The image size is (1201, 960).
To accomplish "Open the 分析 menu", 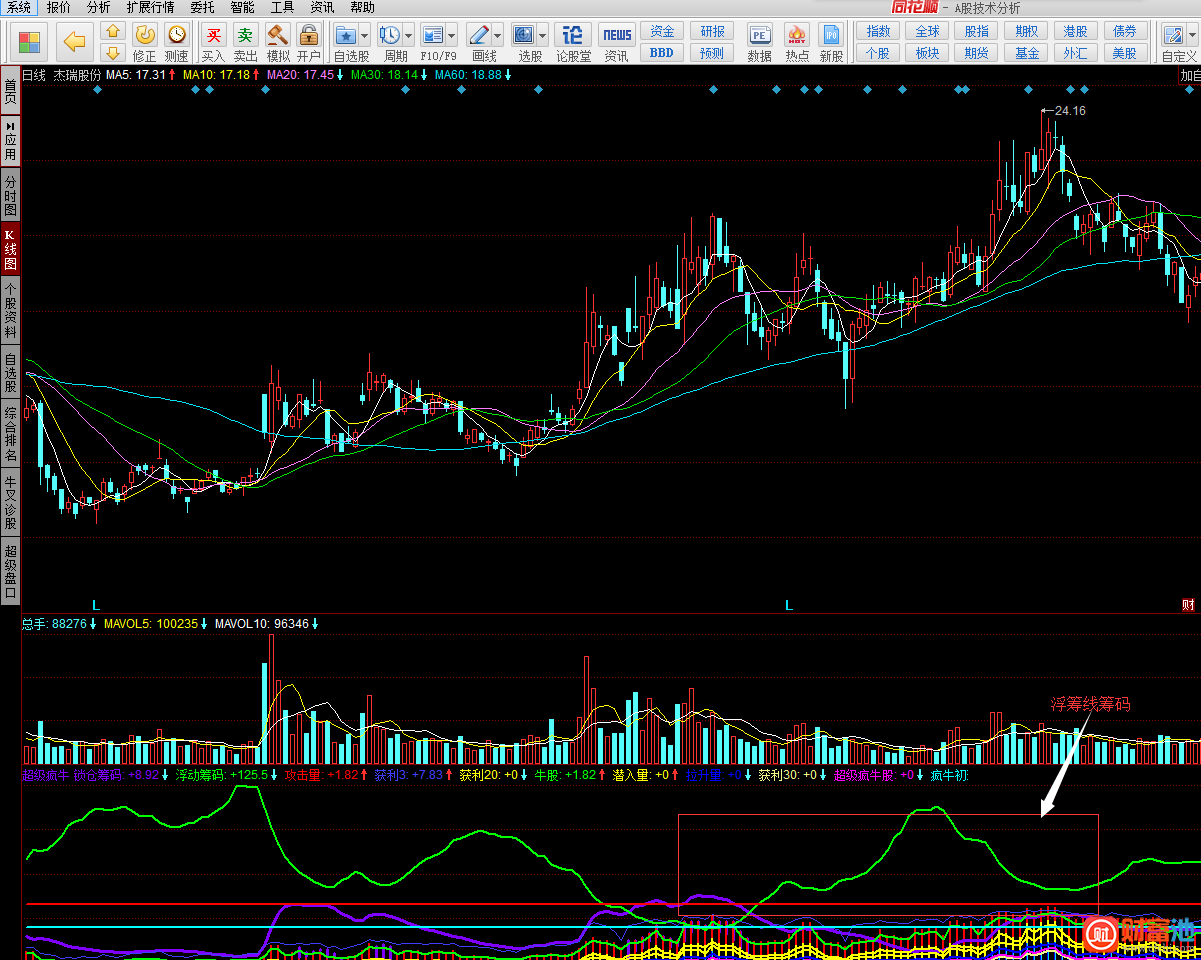I will (98, 8).
